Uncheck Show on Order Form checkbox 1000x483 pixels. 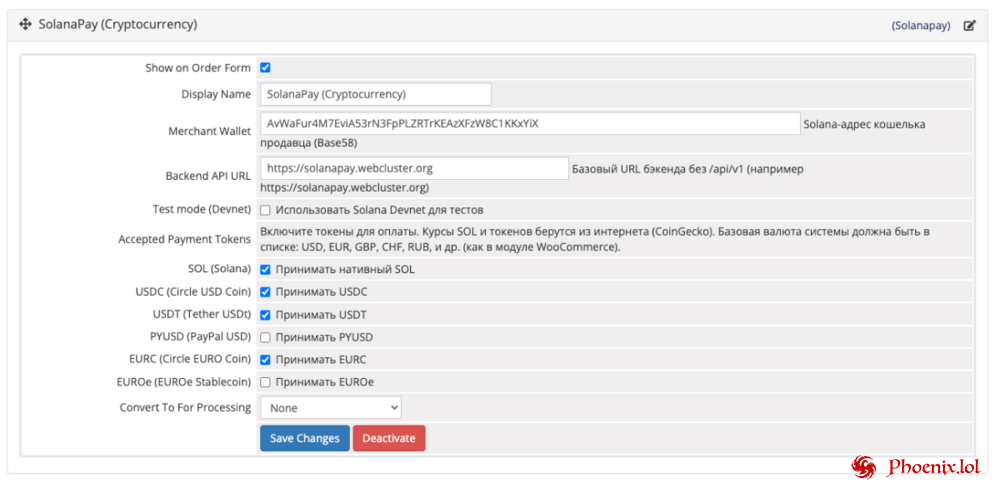(x=265, y=68)
